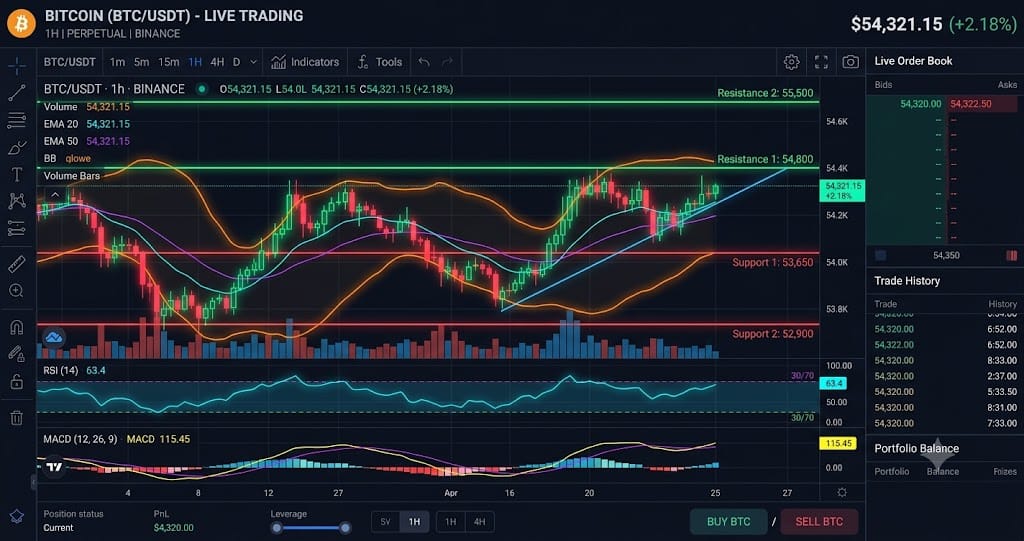The width and height of the screenshot is (1024, 541).
Task: Click the Support 1: 53,650 level label
Action: [x=773, y=262]
